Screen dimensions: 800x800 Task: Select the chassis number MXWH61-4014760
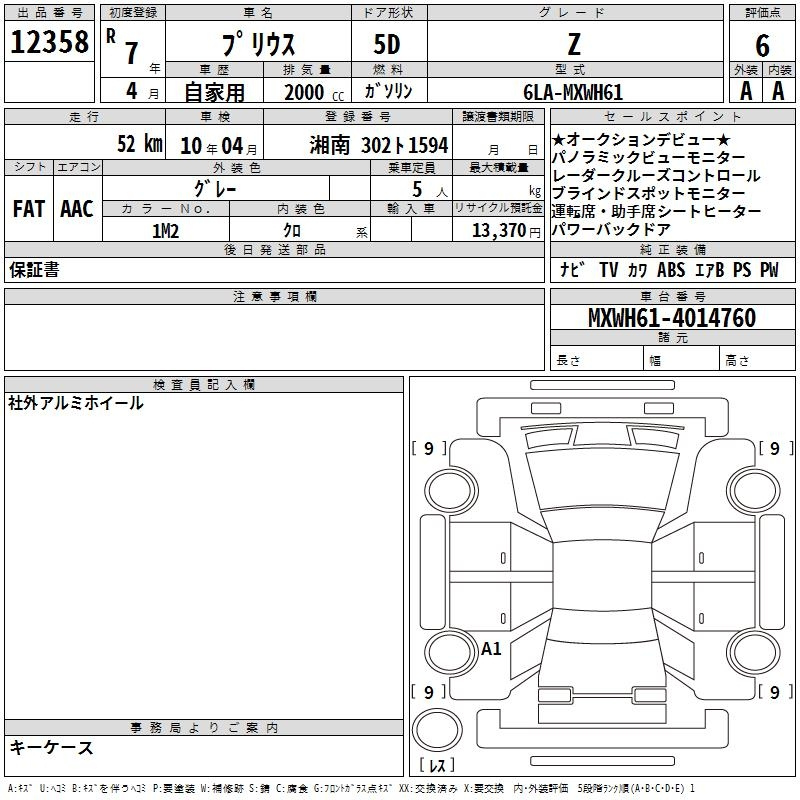(671, 318)
